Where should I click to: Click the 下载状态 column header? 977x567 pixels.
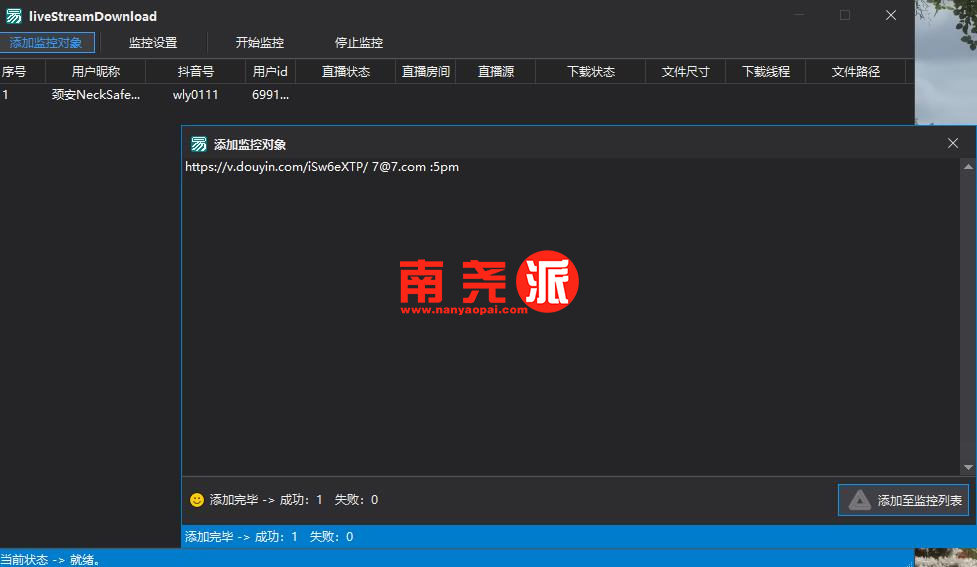[x=591, y=72]
